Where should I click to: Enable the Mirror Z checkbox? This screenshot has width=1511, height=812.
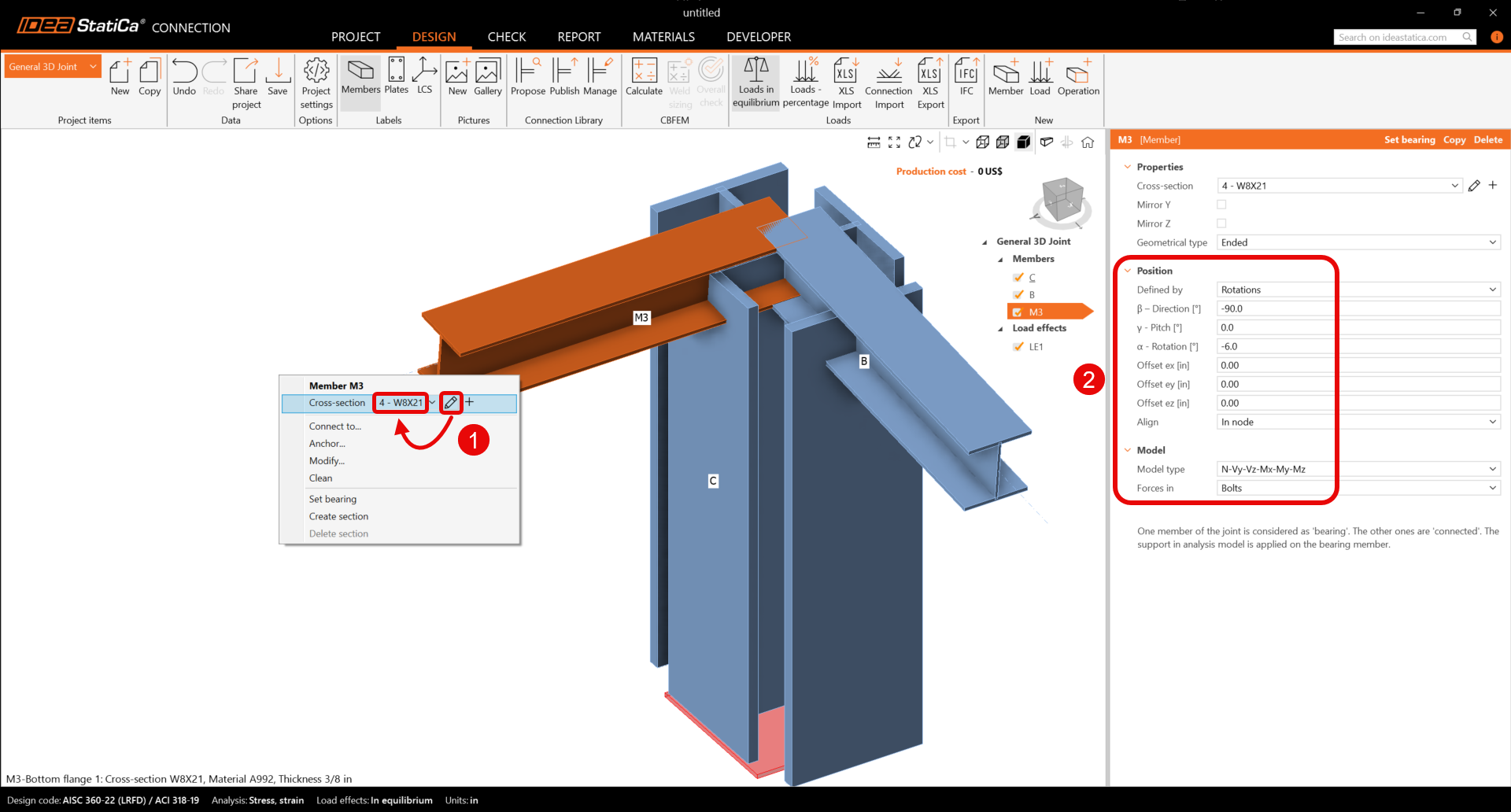pyautogui.click(x=1221, y=223)
